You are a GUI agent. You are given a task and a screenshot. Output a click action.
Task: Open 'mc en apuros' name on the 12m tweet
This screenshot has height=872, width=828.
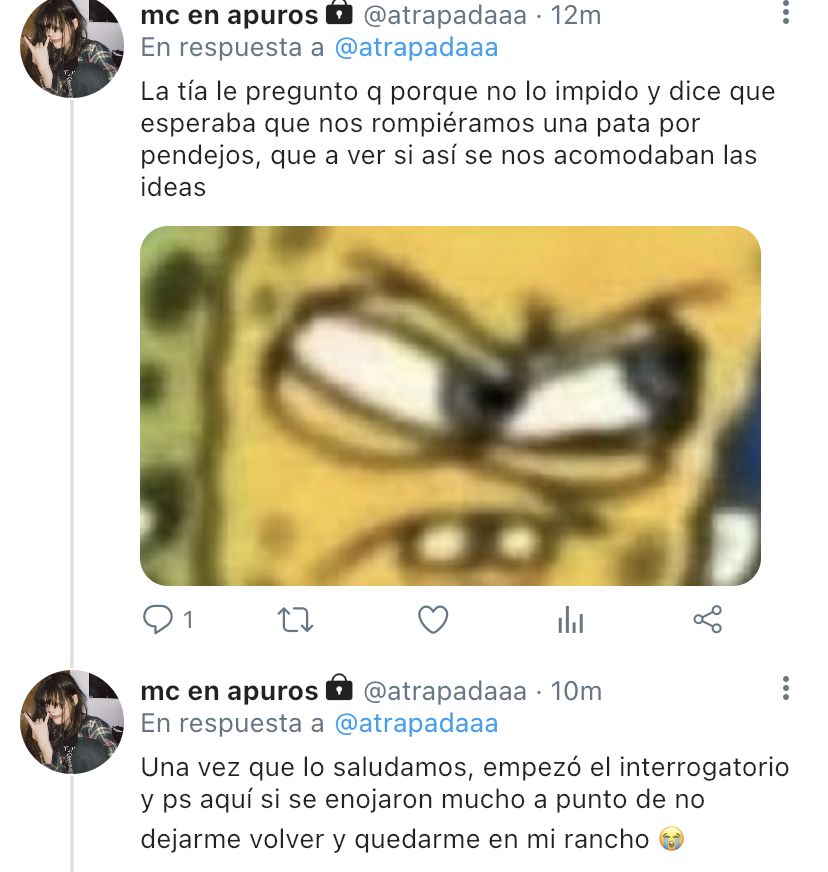point(229,15)
